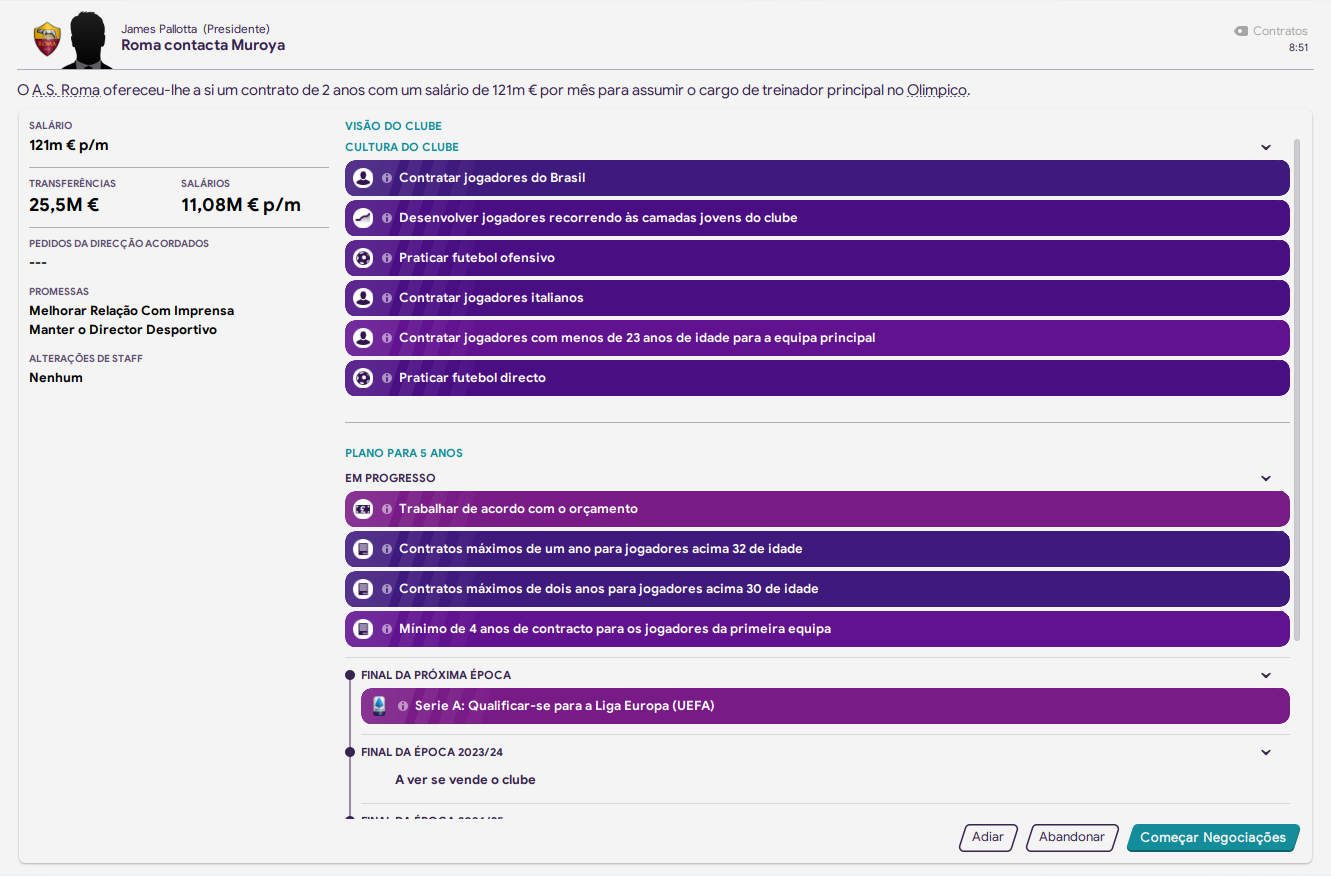The image size is (1331, 876).
Task: Click the money icon on the orçamento row
Action: [x=363, y=509]
